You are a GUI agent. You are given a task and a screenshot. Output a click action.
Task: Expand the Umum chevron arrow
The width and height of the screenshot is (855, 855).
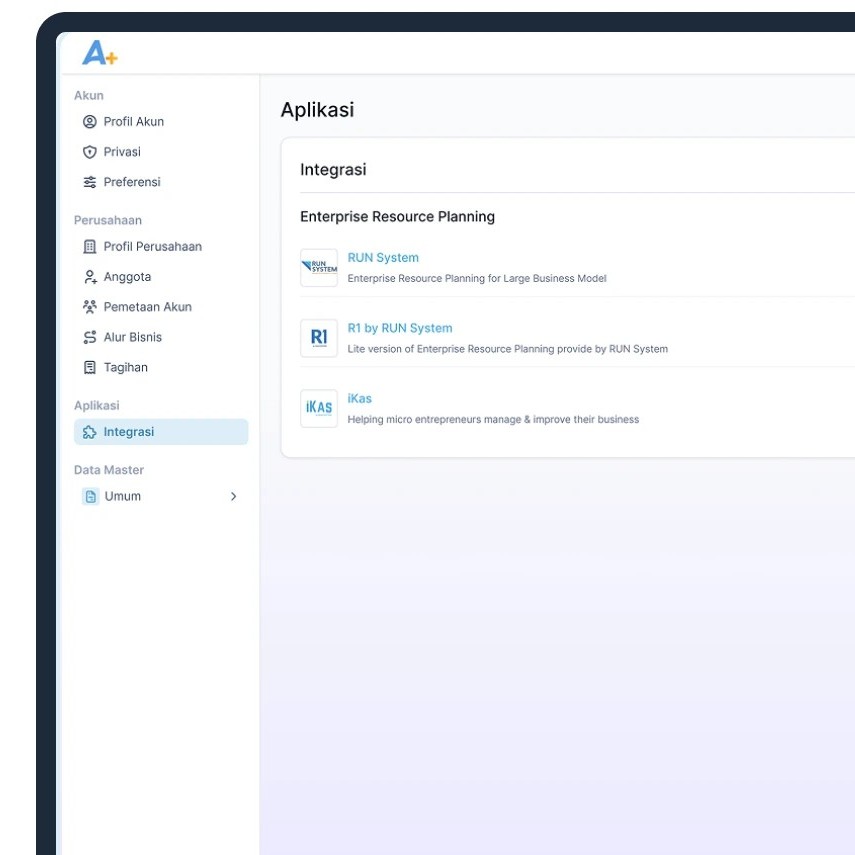click(x=234, y=496)
